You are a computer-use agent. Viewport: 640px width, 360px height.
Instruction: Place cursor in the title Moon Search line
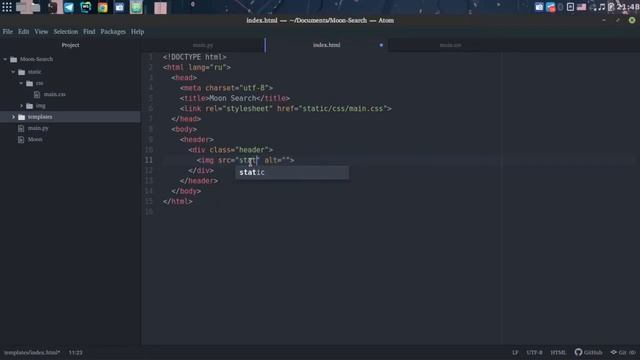click(x=235, y=98)
